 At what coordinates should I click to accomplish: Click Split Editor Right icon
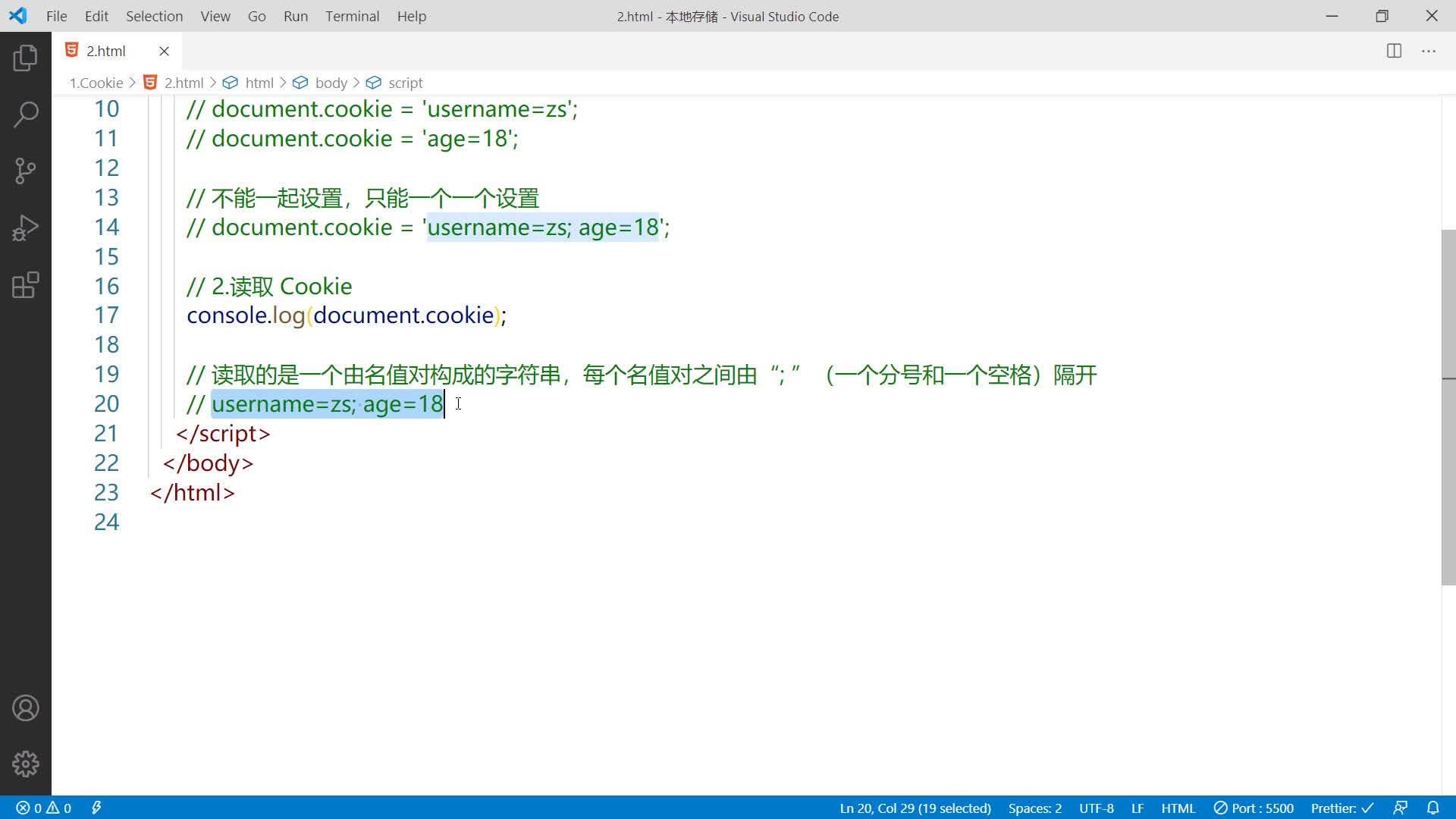1394,51
